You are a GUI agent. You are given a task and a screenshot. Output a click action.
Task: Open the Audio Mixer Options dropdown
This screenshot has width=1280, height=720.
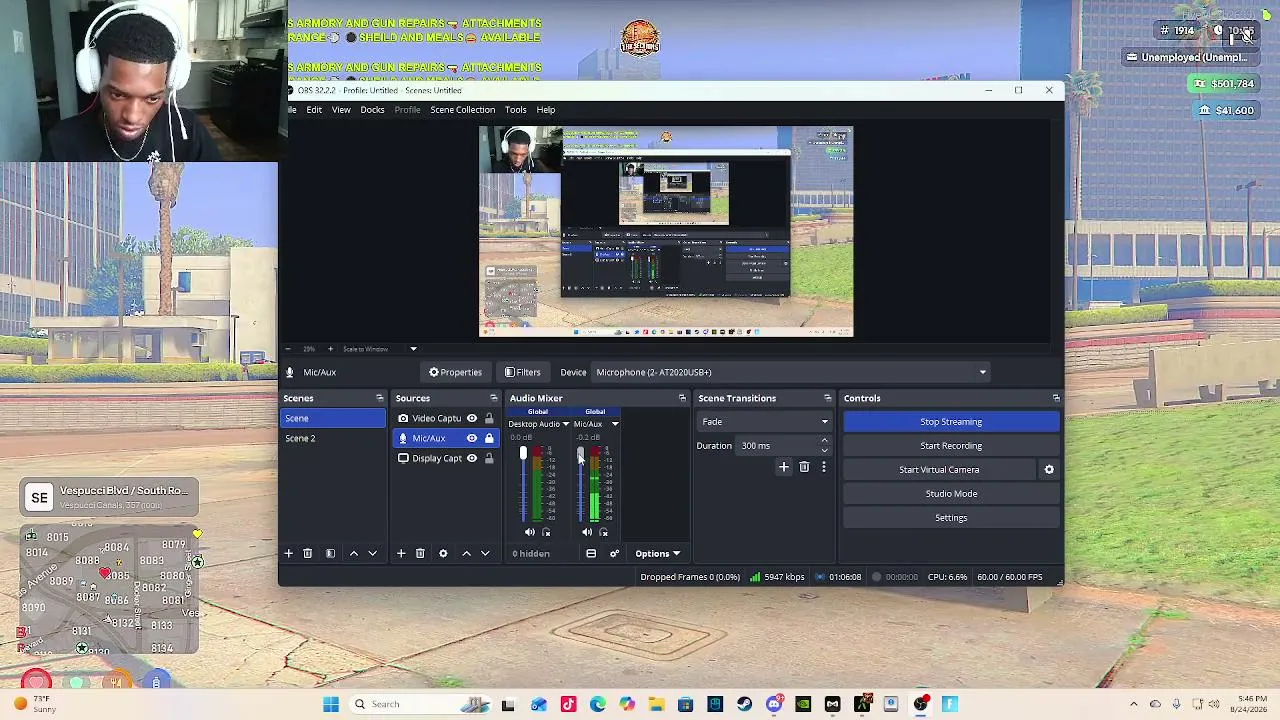click(x=657, y=553)
